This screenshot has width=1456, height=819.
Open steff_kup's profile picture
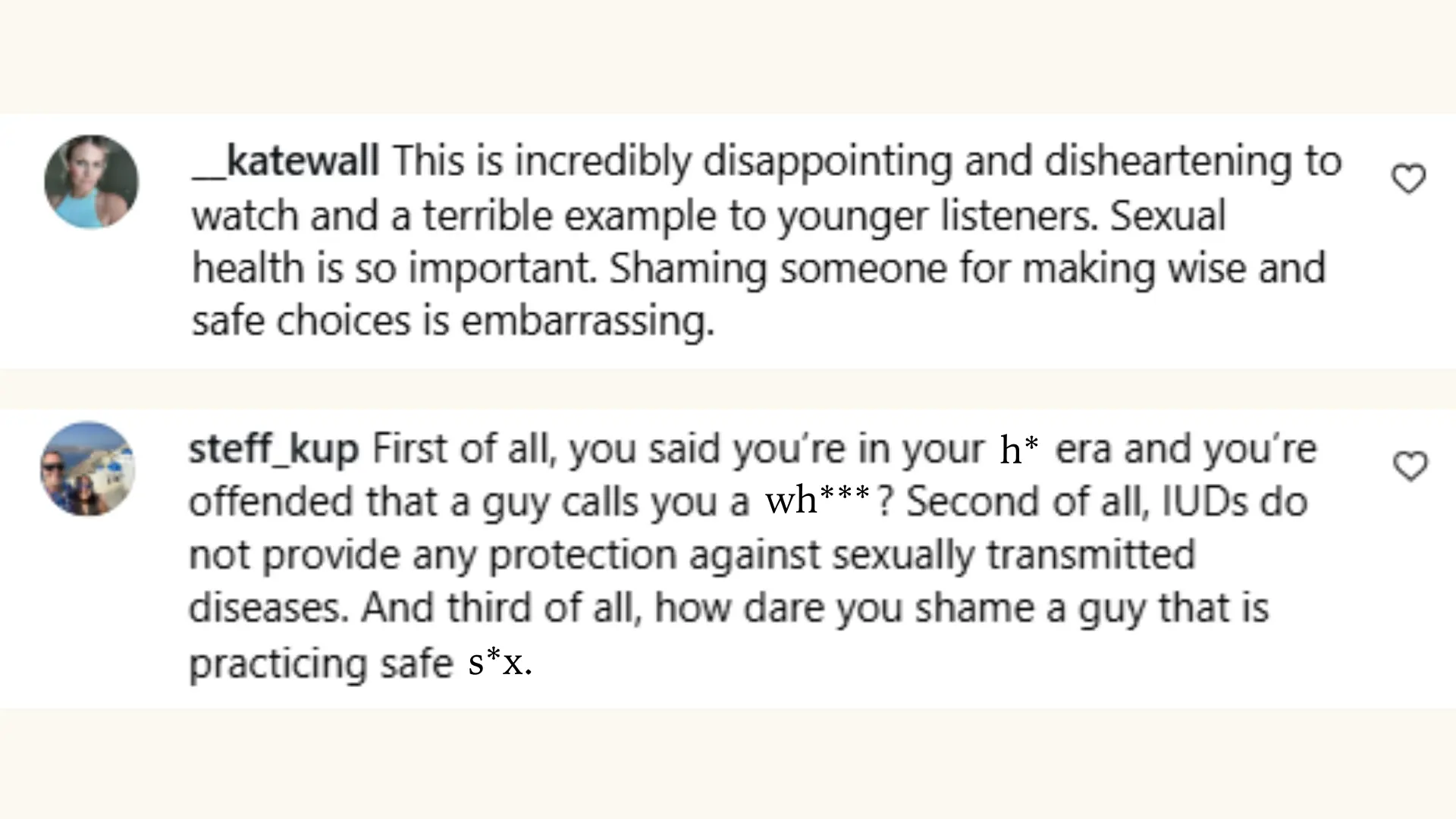click(x=88, y=469)
